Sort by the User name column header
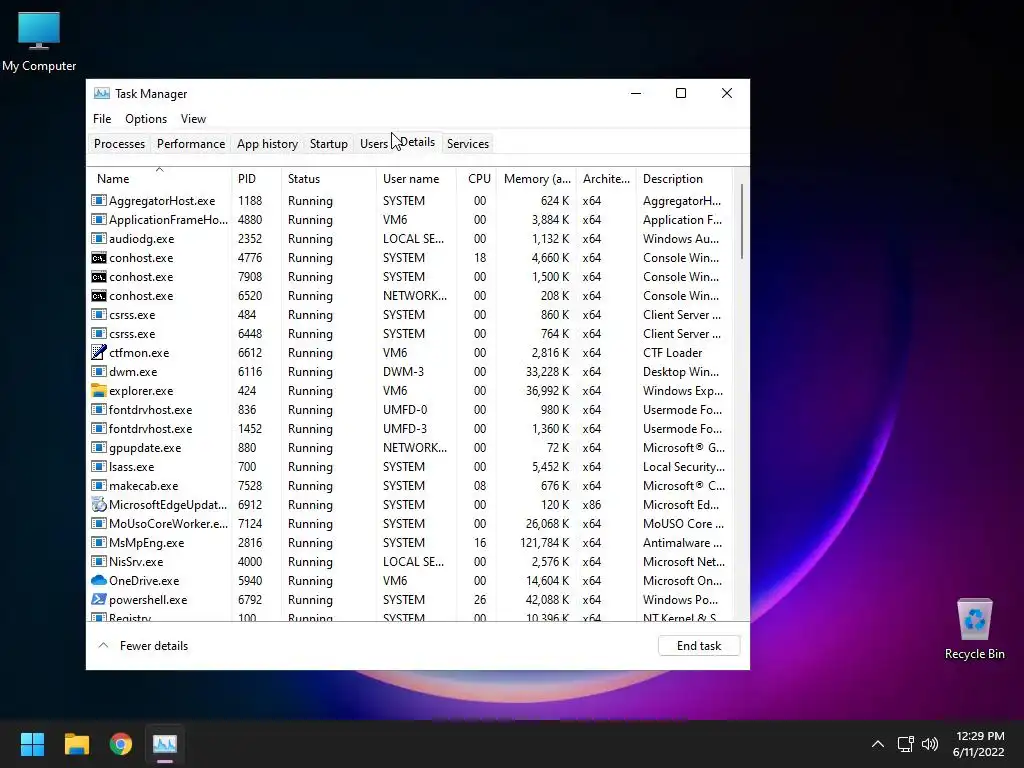The width and height of the screenshot is (1024, 768). coord(416,179)
